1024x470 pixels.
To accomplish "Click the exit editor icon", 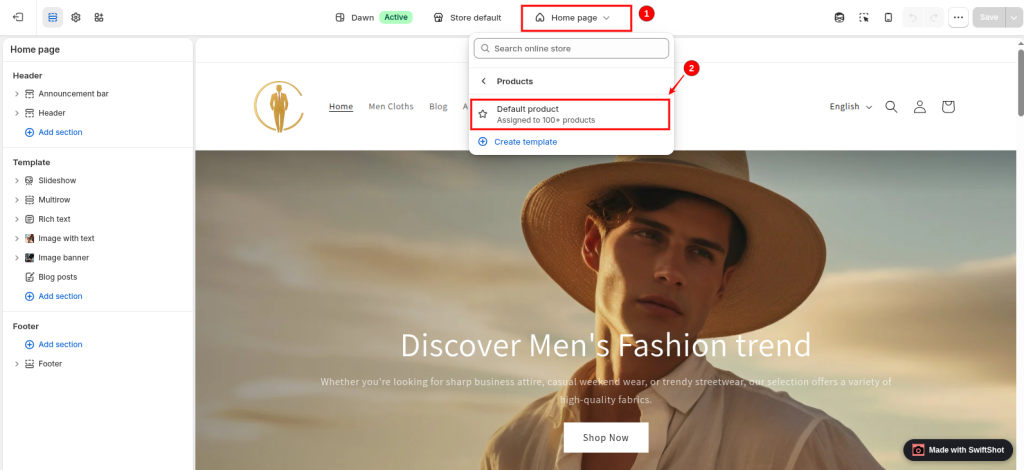I will (x=18, y=18).
